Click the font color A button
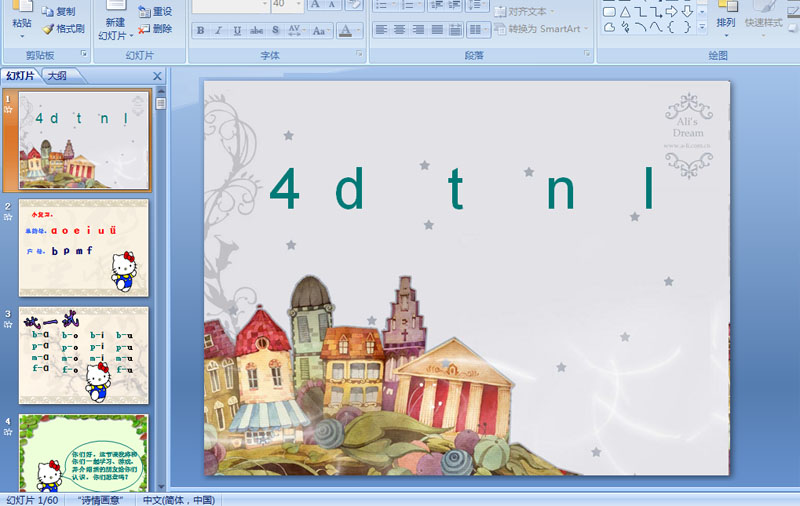The width and height of the screenshot is (800, 506). click(x=345, y=31)
